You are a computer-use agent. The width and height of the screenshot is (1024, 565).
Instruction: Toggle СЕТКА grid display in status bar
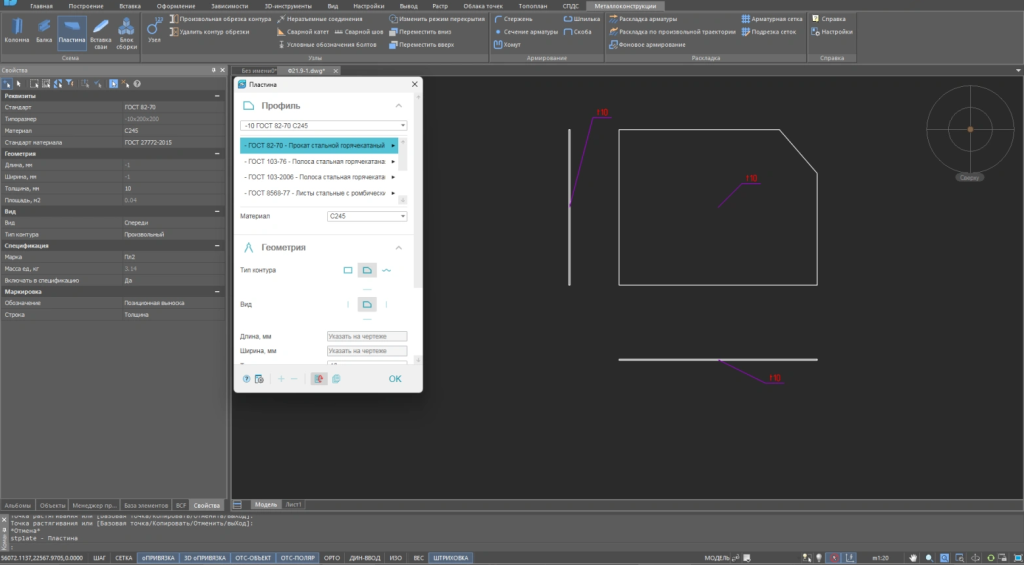124,557
